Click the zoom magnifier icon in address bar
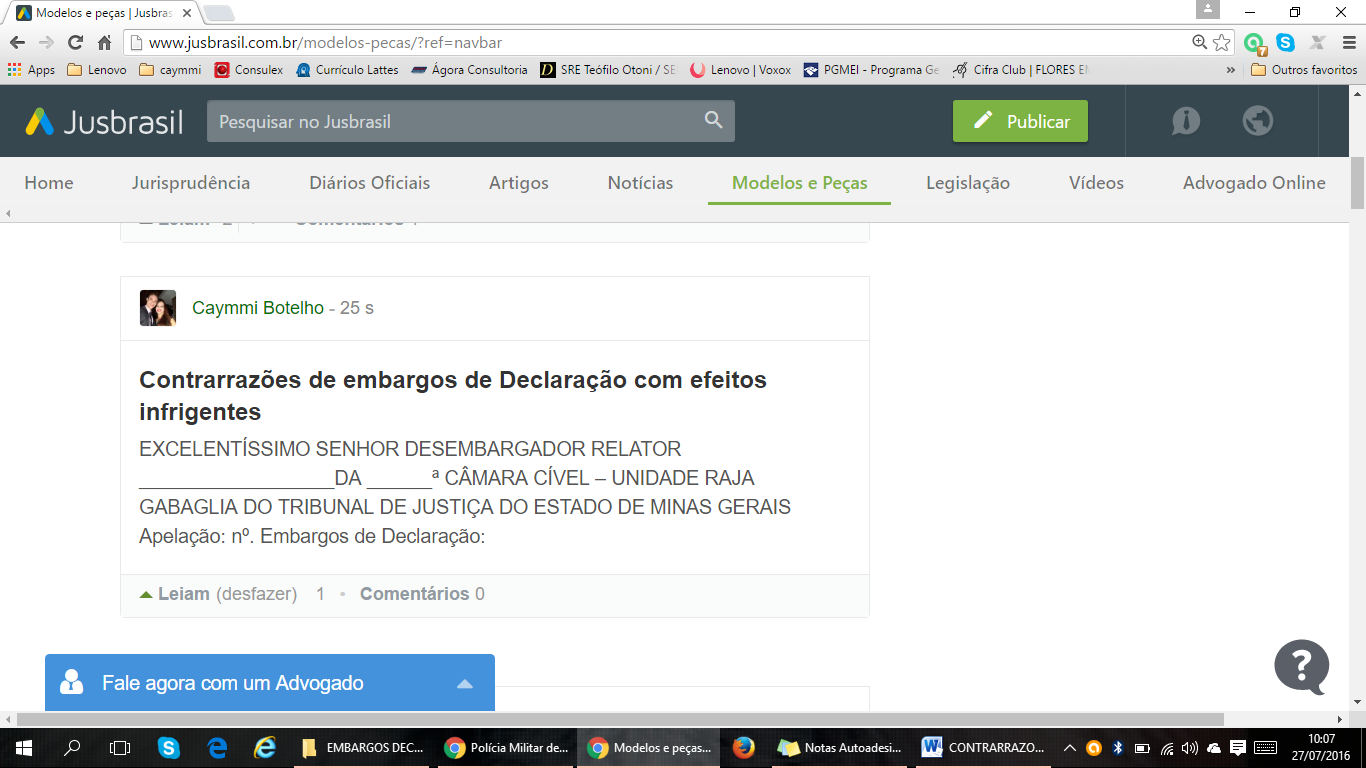1366x768 pixels. pos(1199,42)
